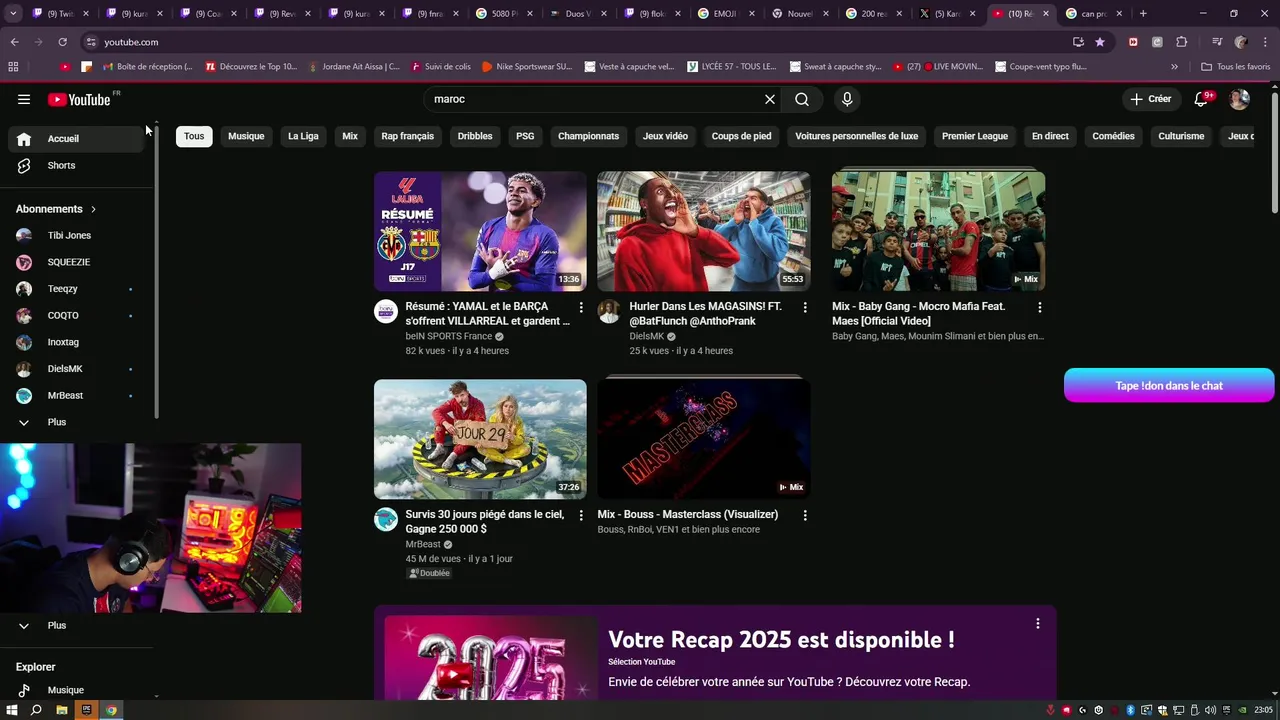Open the Teeqzy channel
1280x720 pixels.
point(77,289)
